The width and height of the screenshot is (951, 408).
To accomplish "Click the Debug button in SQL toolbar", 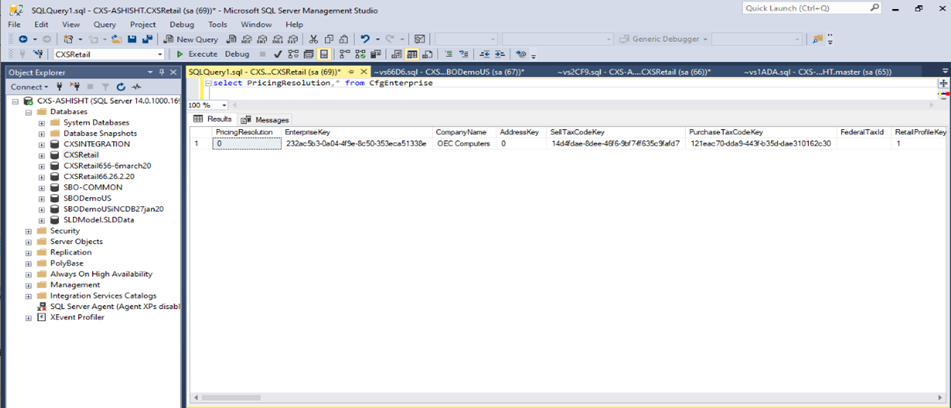I will [237, 54].
